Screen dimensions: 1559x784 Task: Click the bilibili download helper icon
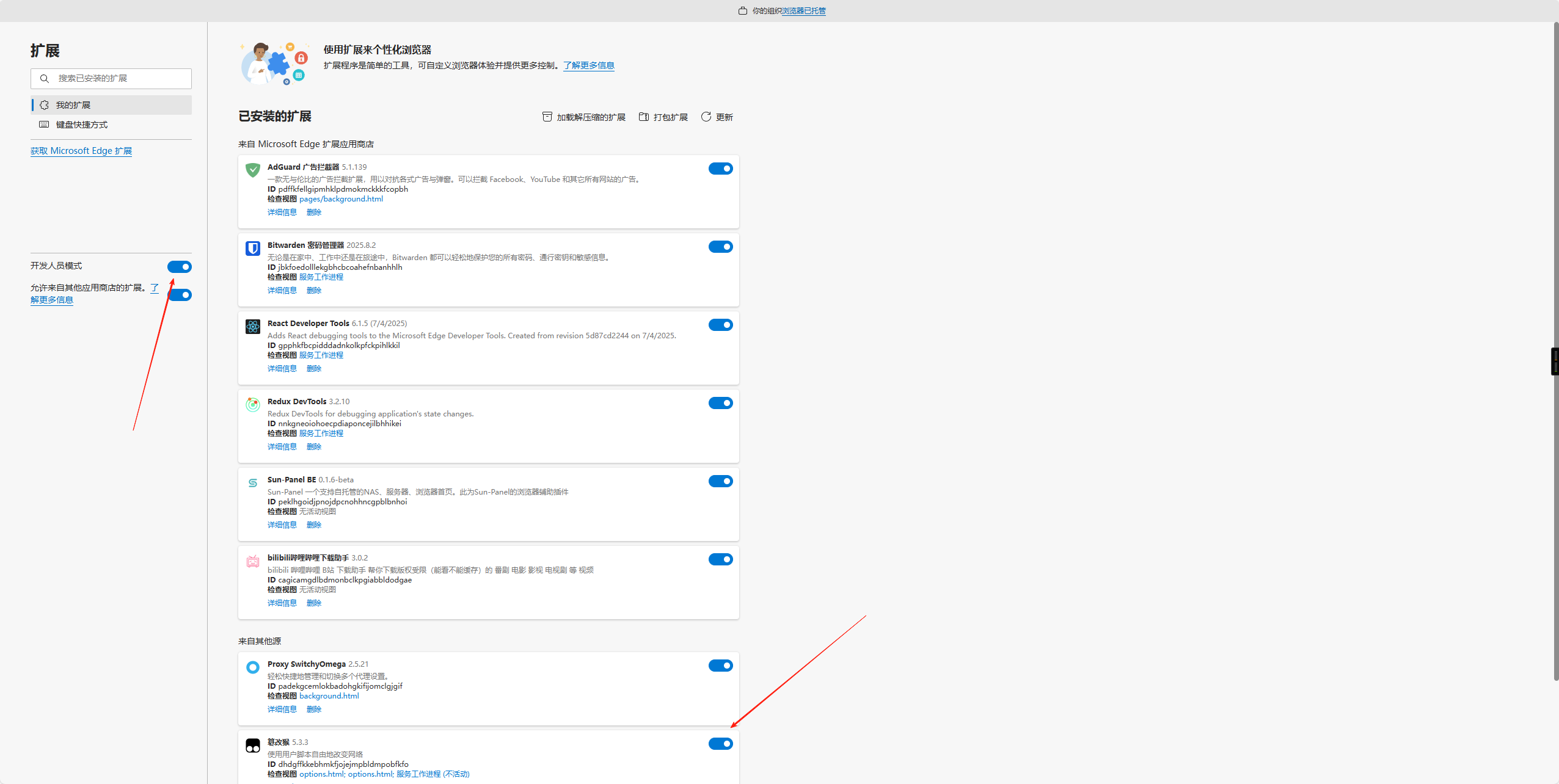click(x=253, y=561)
